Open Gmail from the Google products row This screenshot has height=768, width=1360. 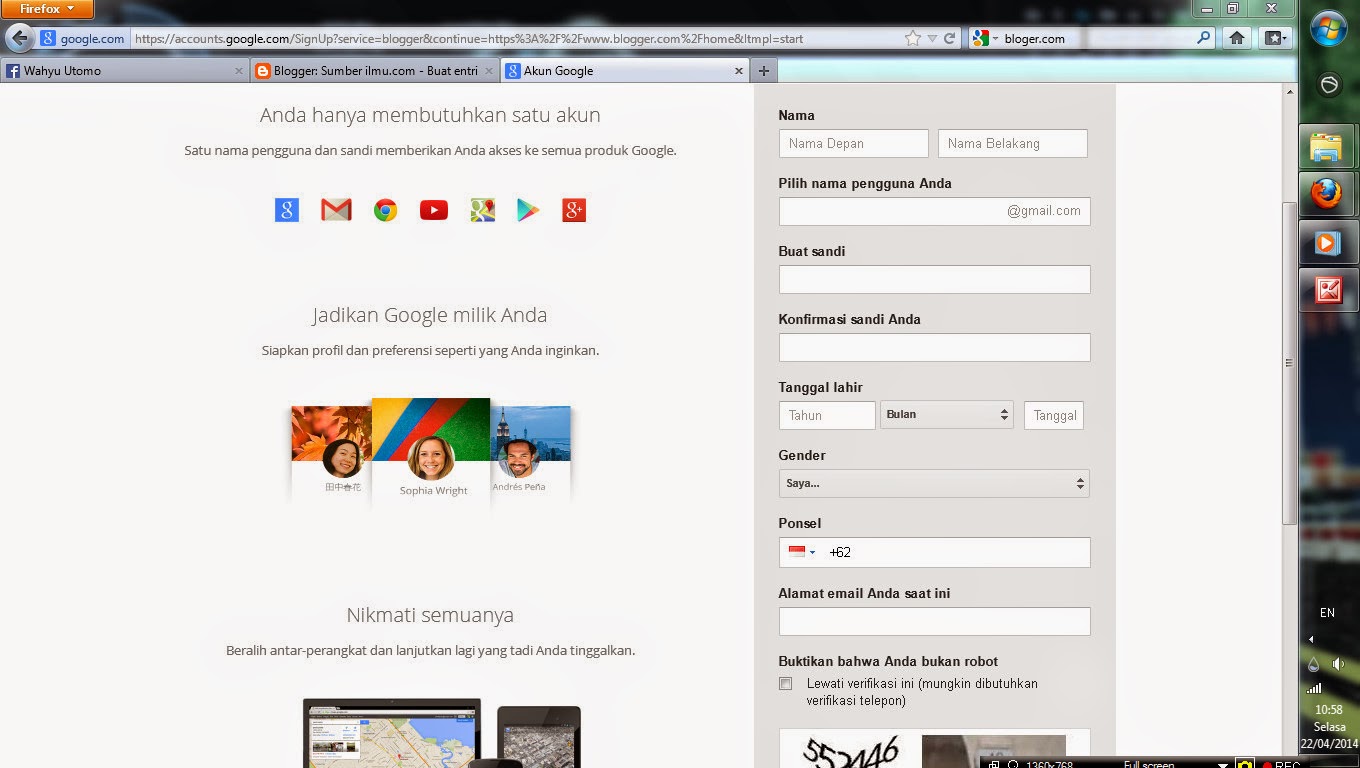(335, 210)
